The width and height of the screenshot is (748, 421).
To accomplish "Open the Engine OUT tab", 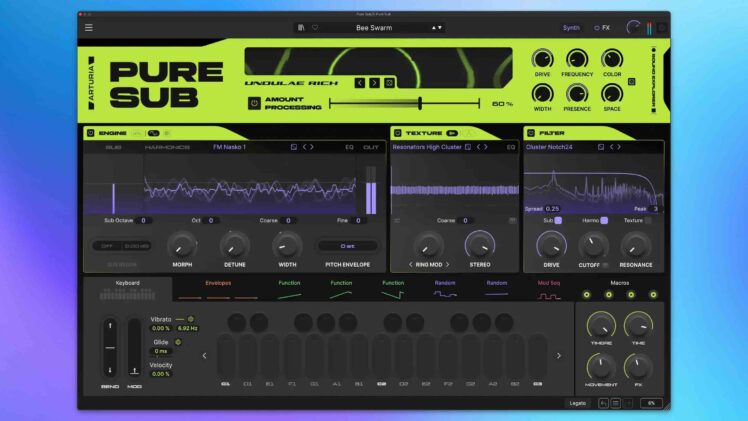I will (371, 147).
